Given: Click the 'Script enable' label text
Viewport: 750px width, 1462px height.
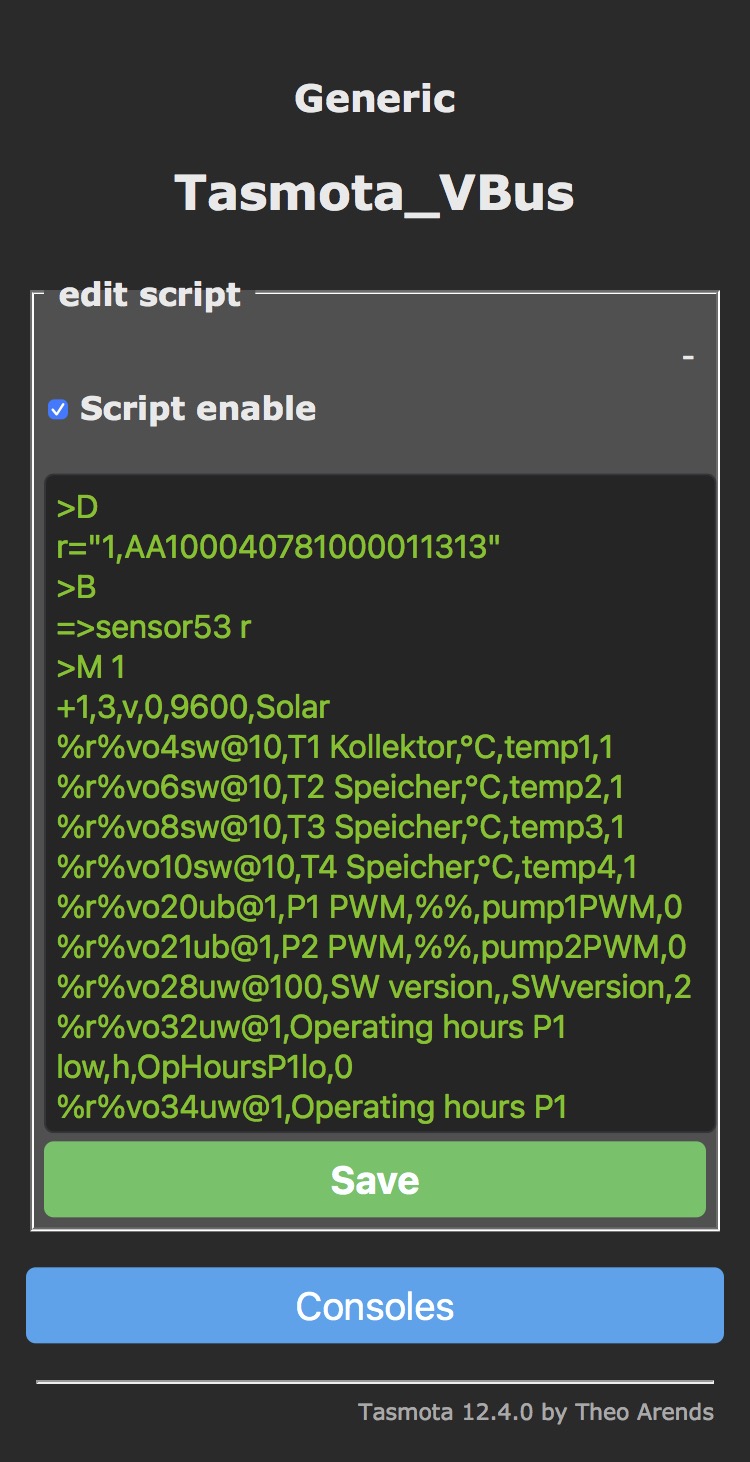Looking at the screenshot, I should click(x=198, y=409).
